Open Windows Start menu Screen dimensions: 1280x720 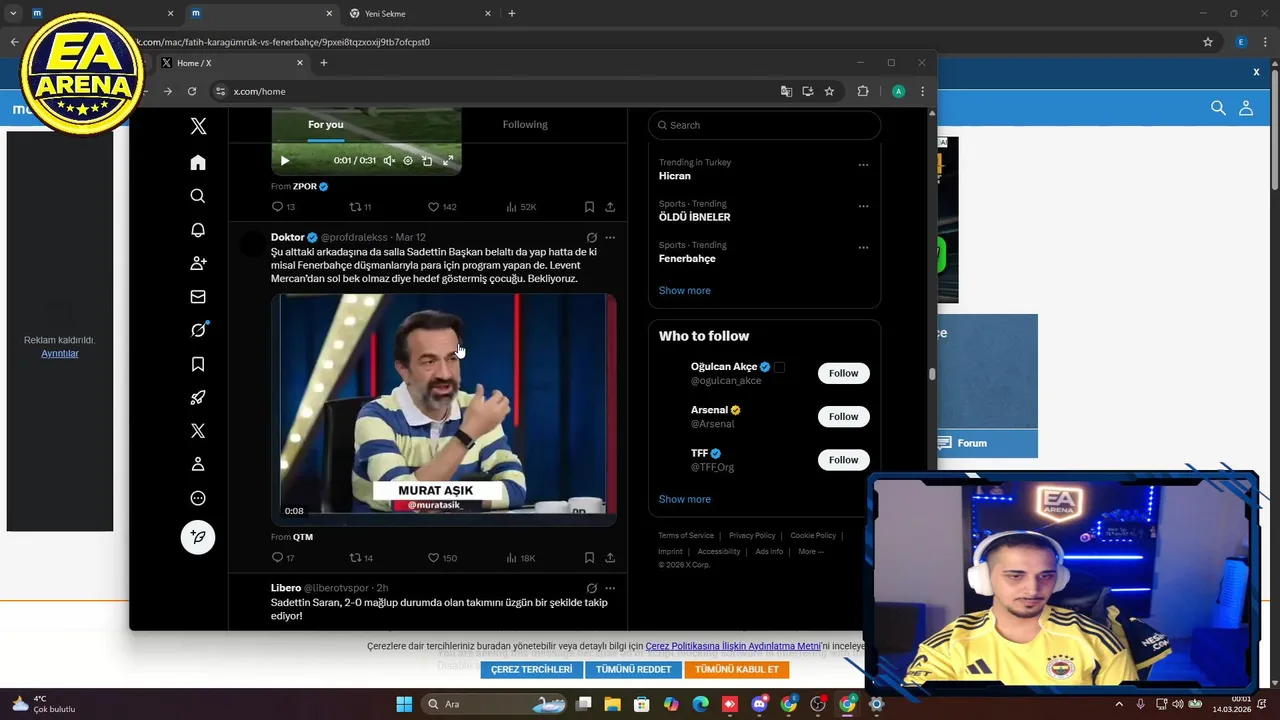point(404,704)
